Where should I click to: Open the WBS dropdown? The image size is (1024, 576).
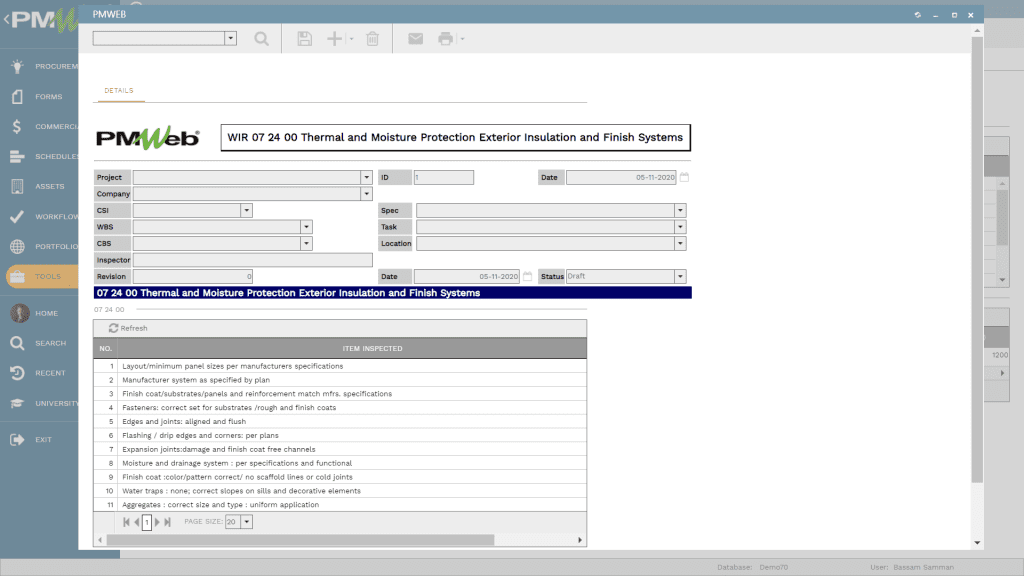tap(306, 227)
